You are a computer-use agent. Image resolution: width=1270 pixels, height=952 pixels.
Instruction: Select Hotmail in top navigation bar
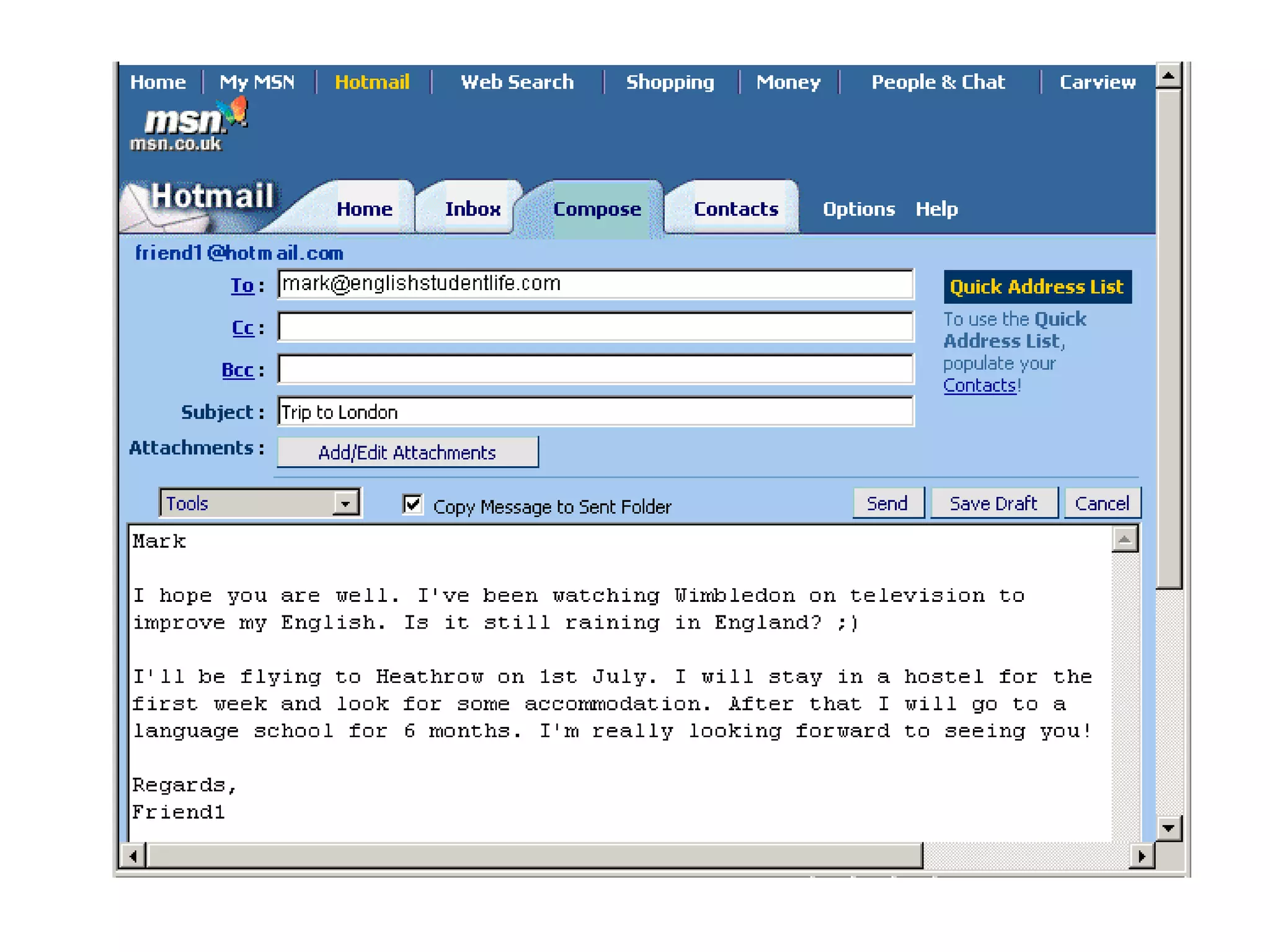372,82
